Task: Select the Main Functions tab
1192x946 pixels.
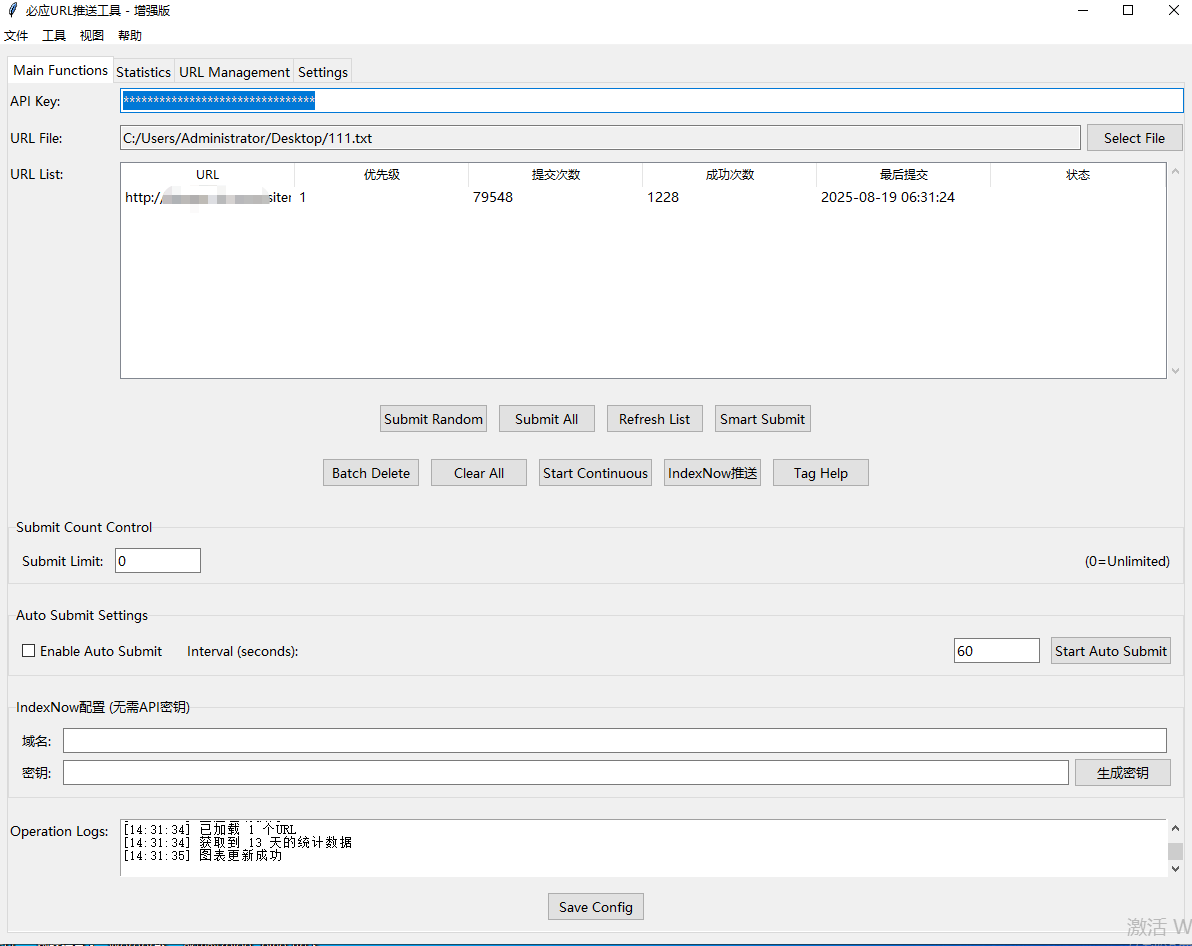Action: (x=61, y=70)
